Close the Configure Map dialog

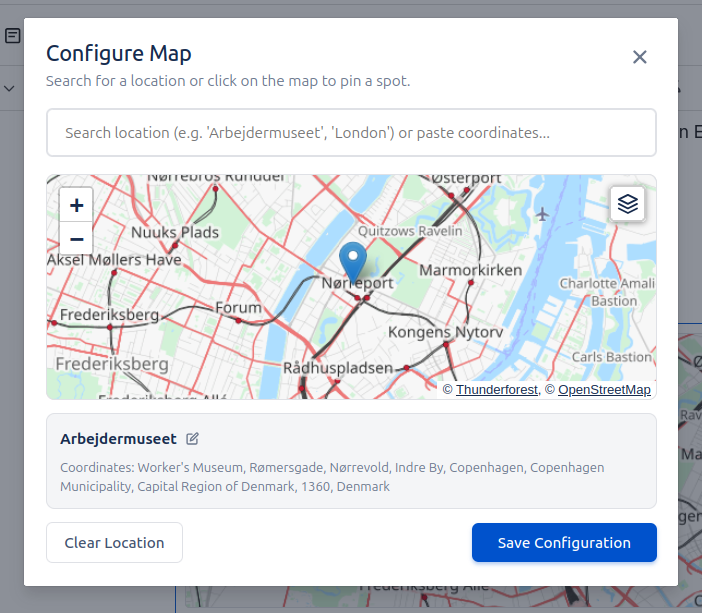pos(640,57)
